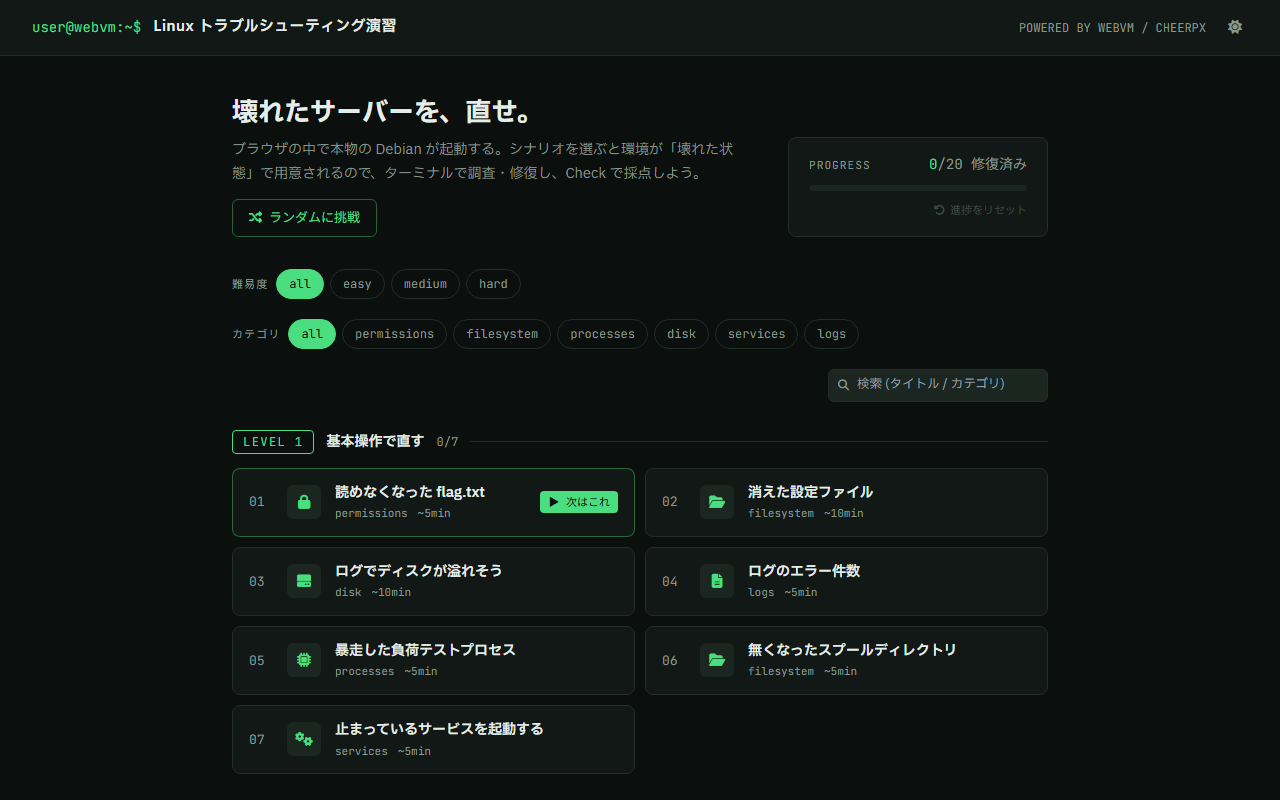Click the theme toggle sun icon
The height and width of the screenshot is (800, 1280).
[1235, 27]
